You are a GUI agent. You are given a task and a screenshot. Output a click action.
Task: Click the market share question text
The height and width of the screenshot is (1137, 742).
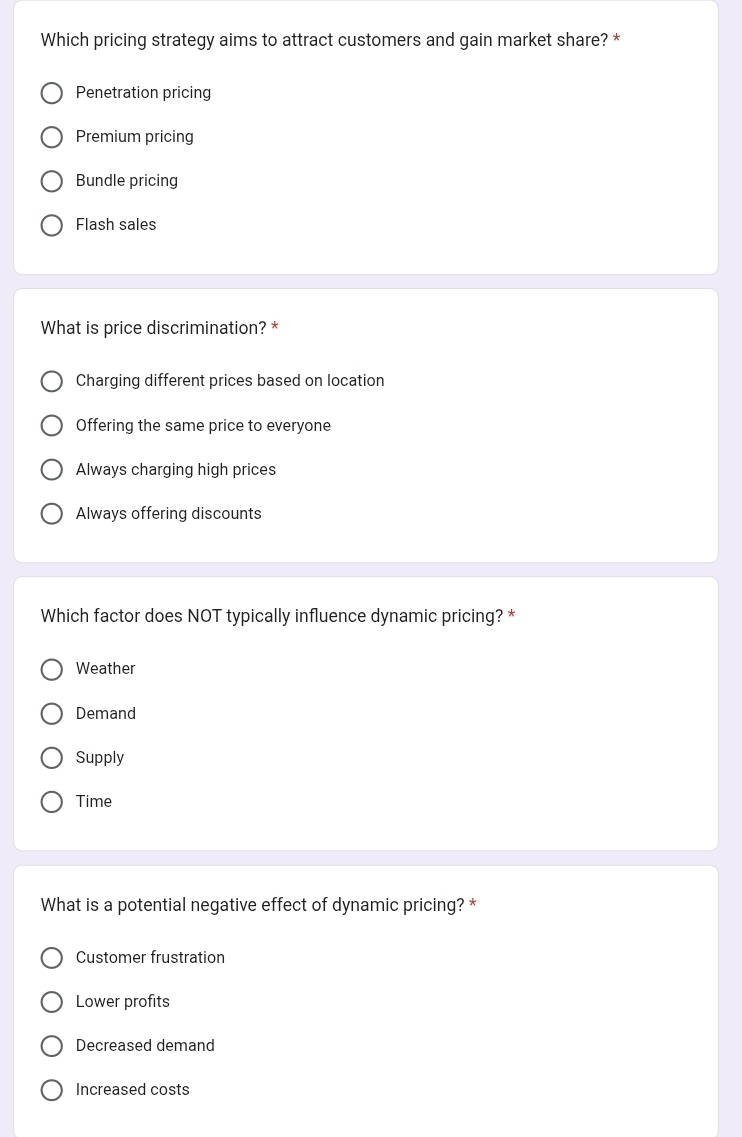(x=324, y=40)
